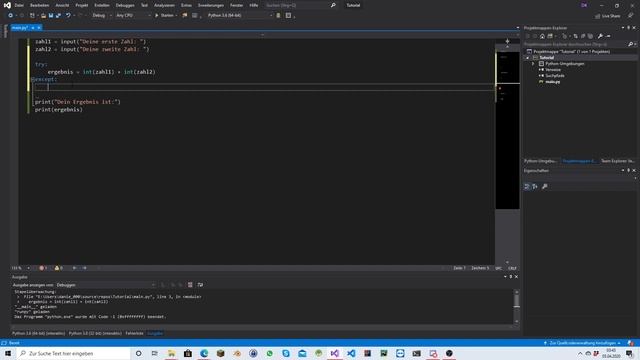Open the Ausgabe anzeigen von dropdown
The width and height of the screenshot is (640, 360).
click(106, 285)
